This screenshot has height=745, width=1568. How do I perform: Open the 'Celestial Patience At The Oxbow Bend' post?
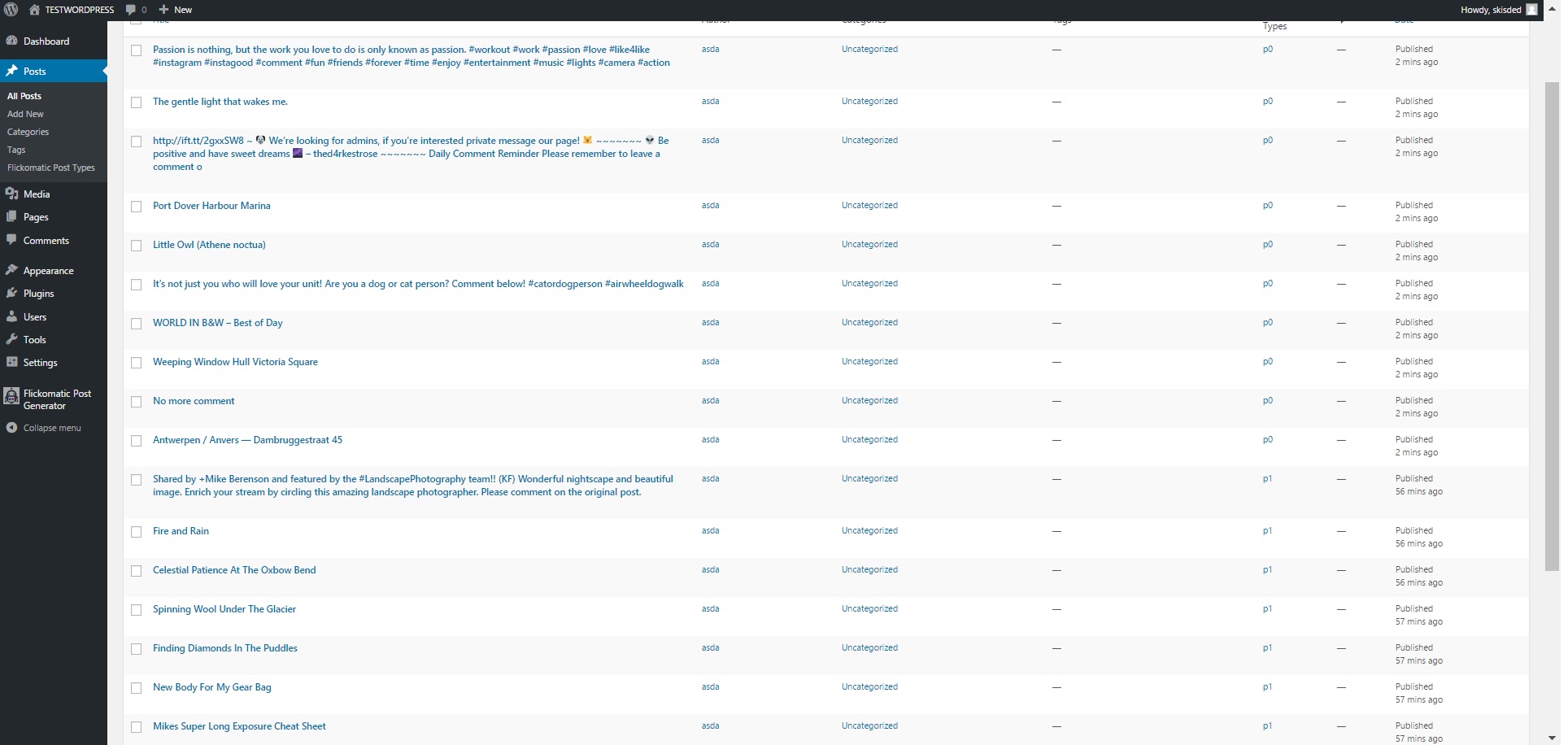[x=234, y=570]
